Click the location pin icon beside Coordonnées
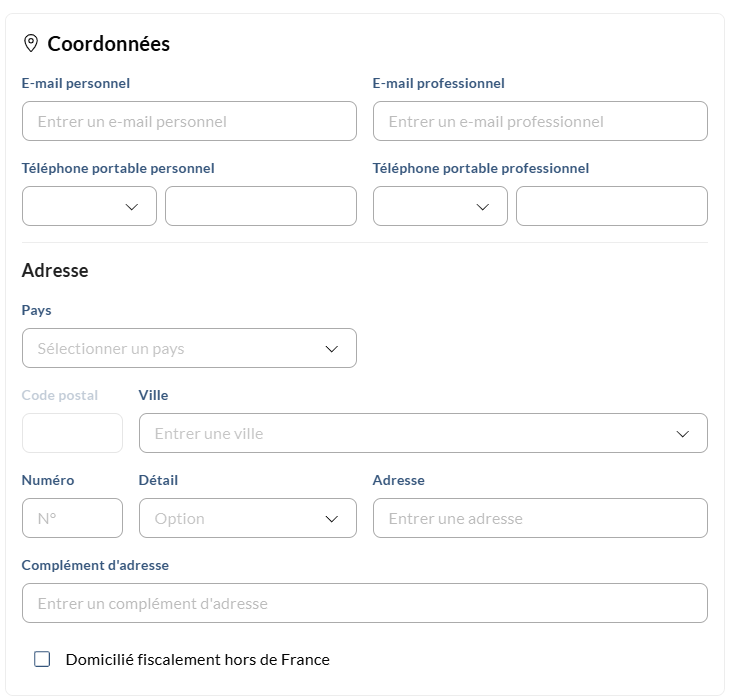 coord(31,43)
